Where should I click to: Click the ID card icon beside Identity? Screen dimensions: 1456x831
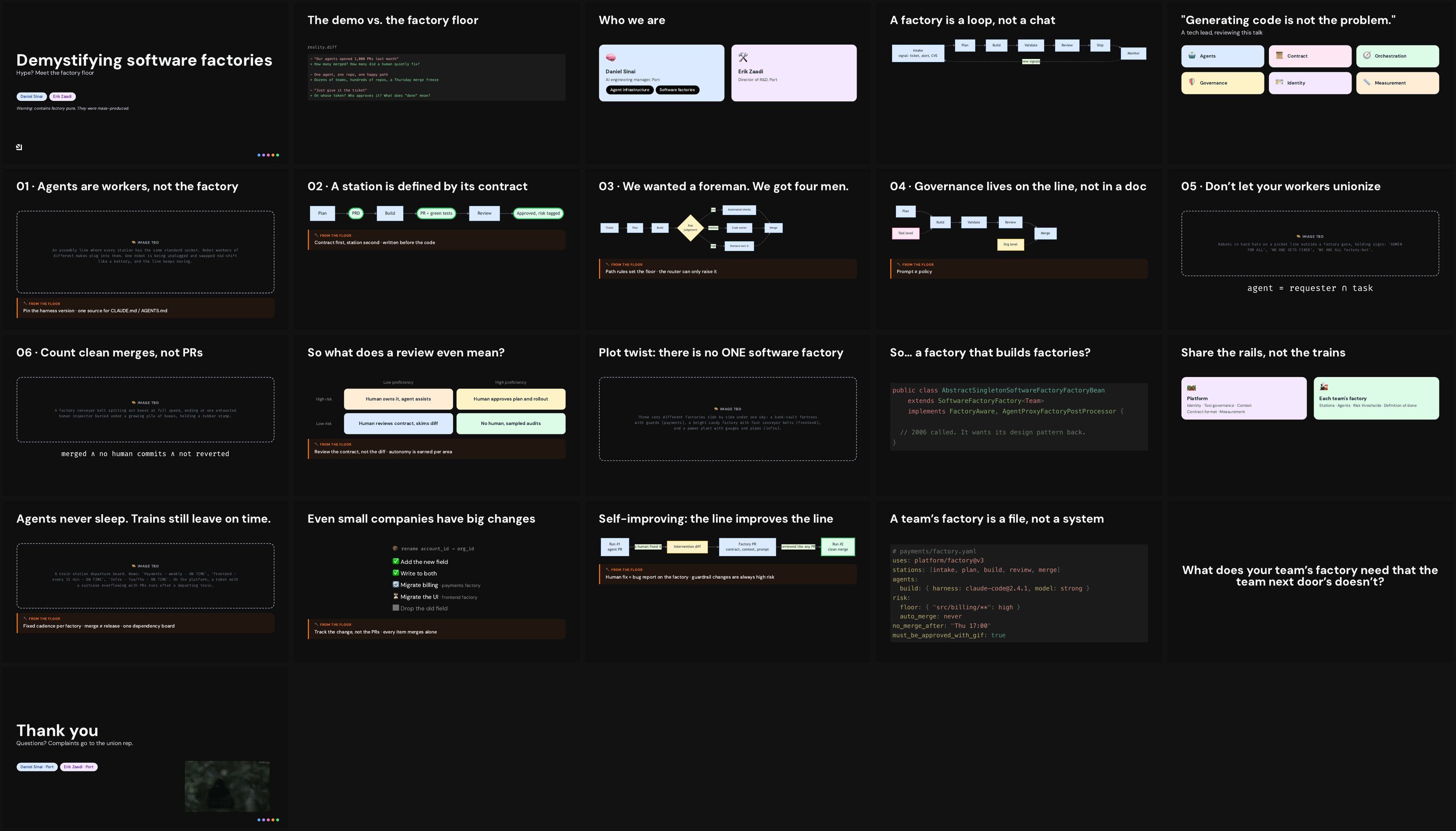(1279, 82)
